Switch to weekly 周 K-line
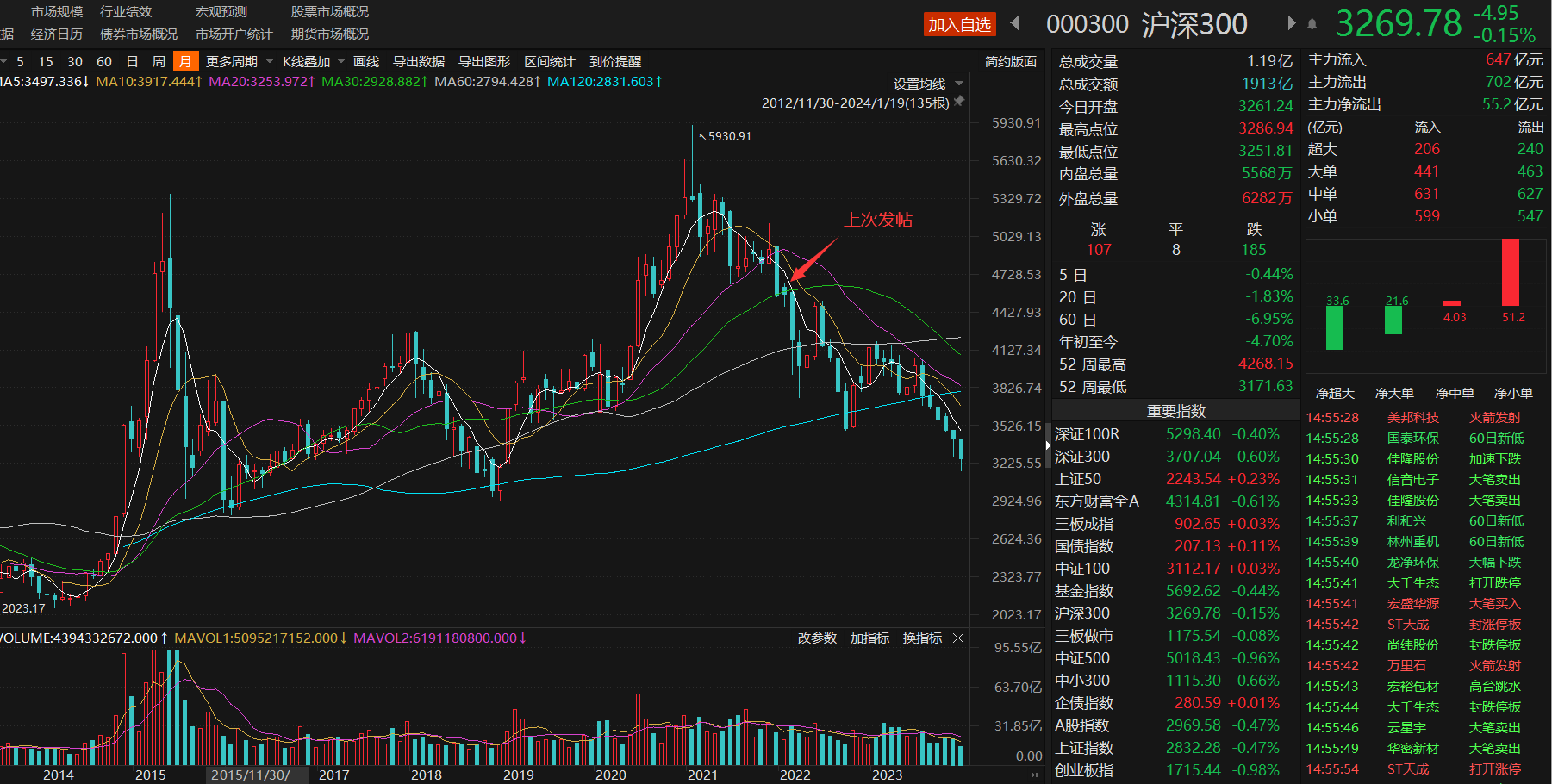This screenshot has width=1552, height=784. click(159, 61)
